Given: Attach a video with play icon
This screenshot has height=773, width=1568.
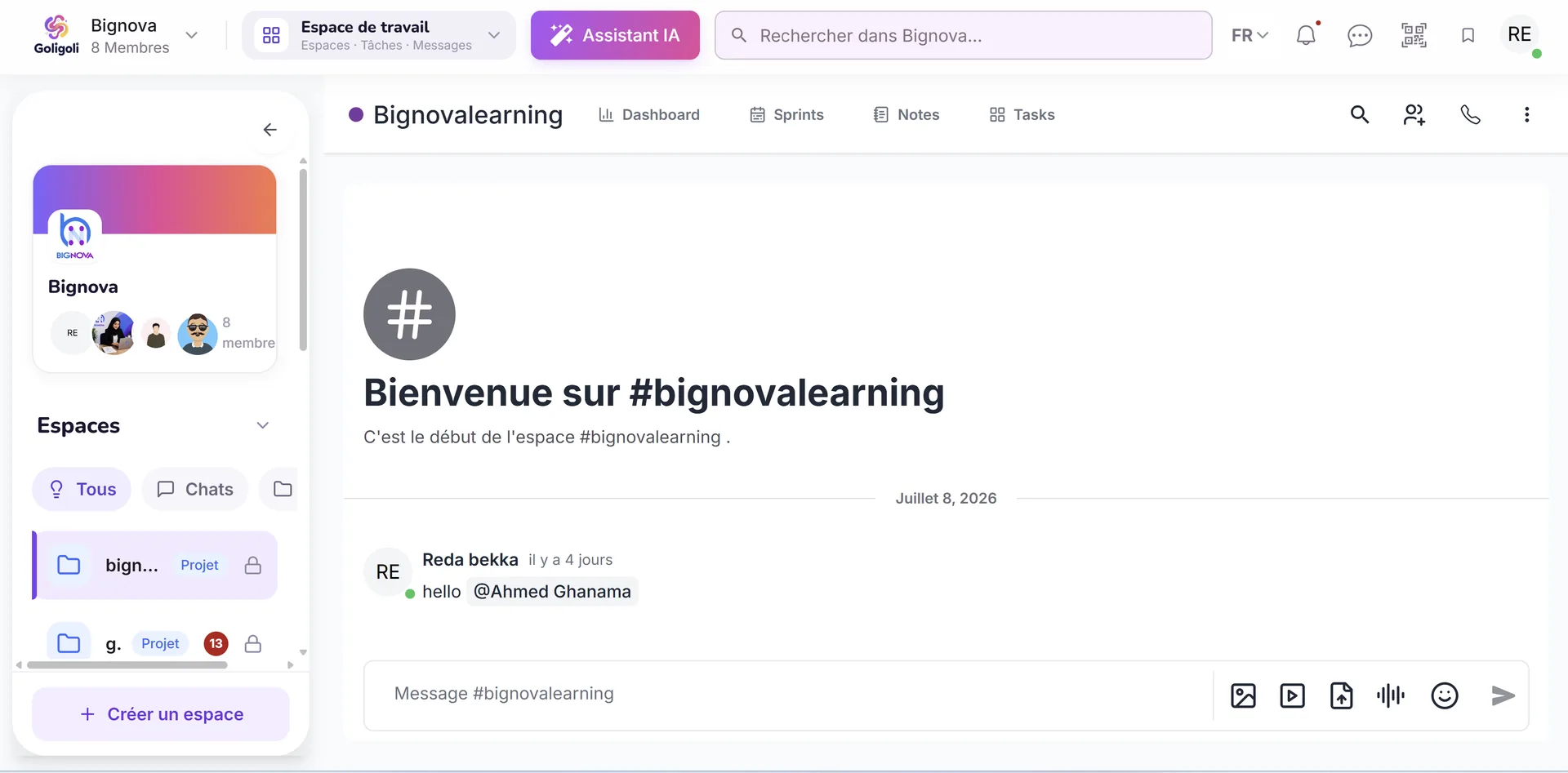Looking at the screenshot, I should pos(1292,695).
